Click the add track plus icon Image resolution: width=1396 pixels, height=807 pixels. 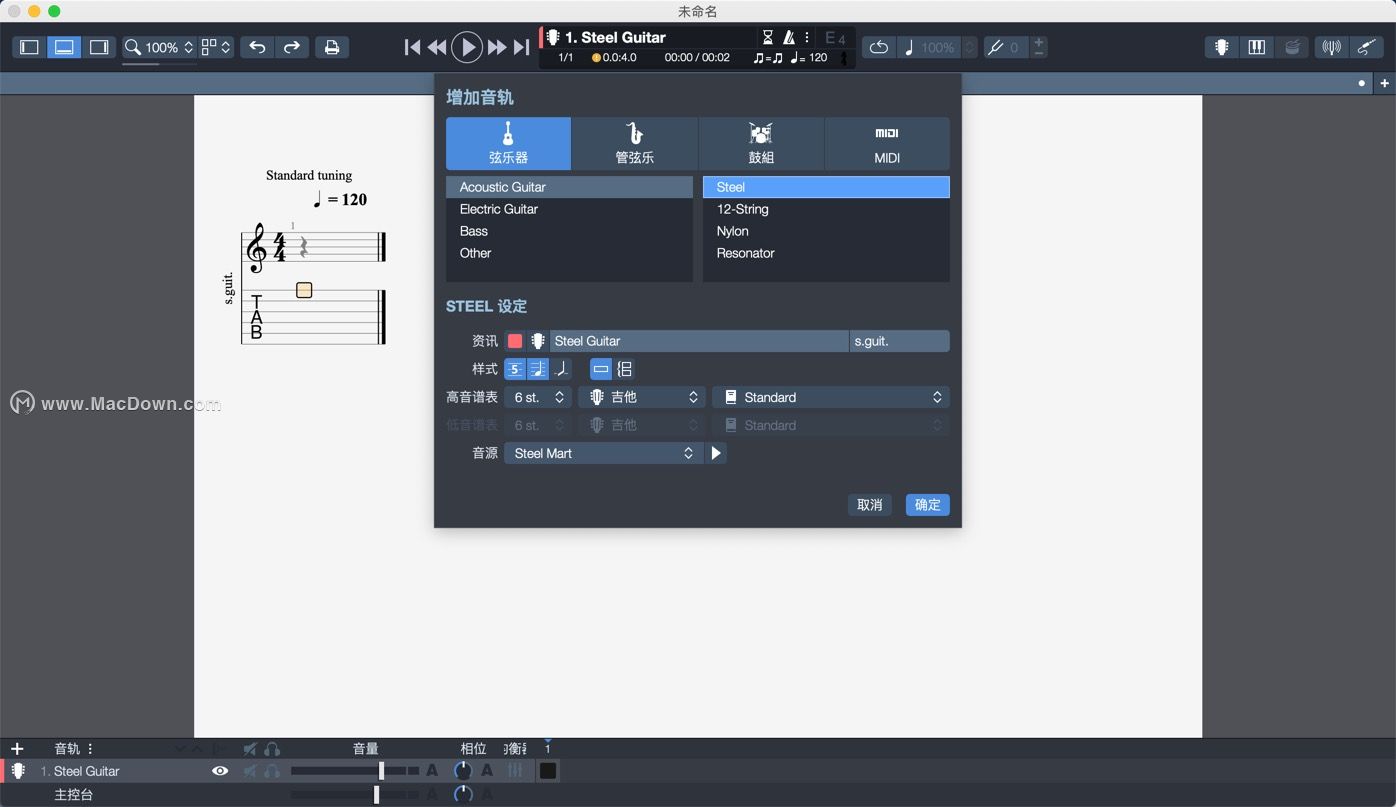coord(17,748)
